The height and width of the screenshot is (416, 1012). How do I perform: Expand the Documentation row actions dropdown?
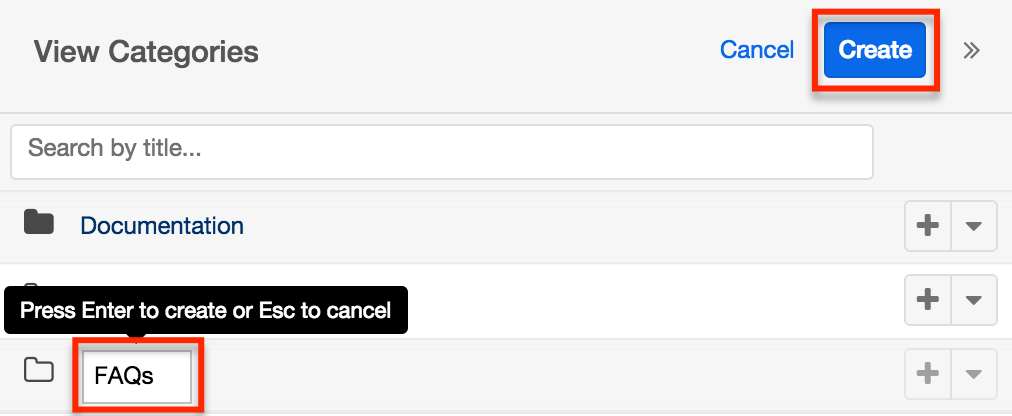coord(974,226)
